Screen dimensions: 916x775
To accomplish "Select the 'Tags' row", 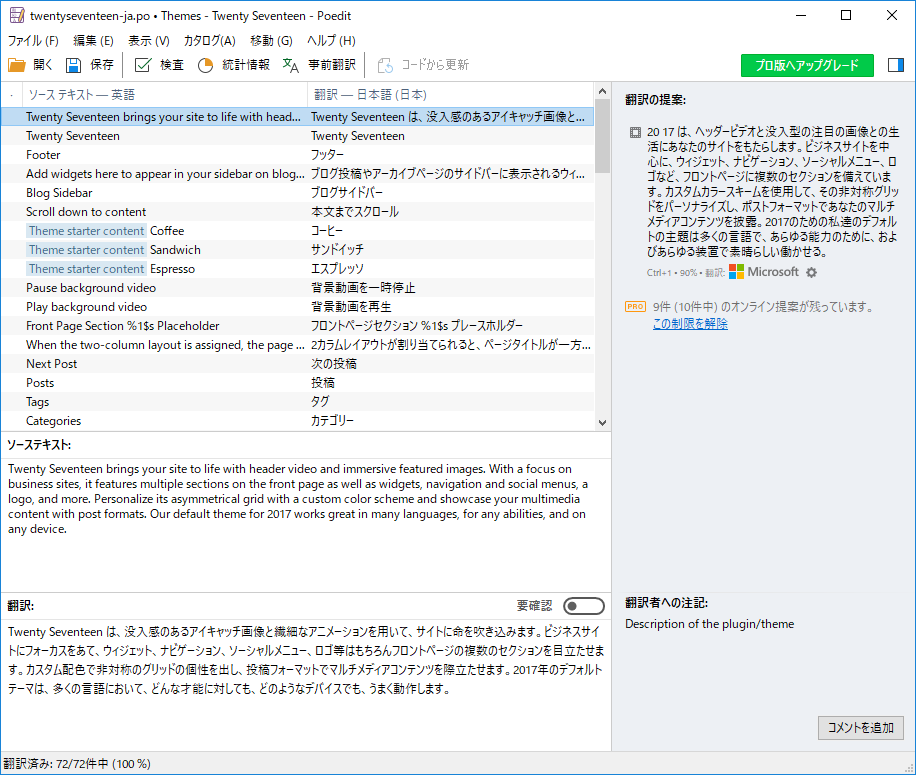I will [298, 401].
